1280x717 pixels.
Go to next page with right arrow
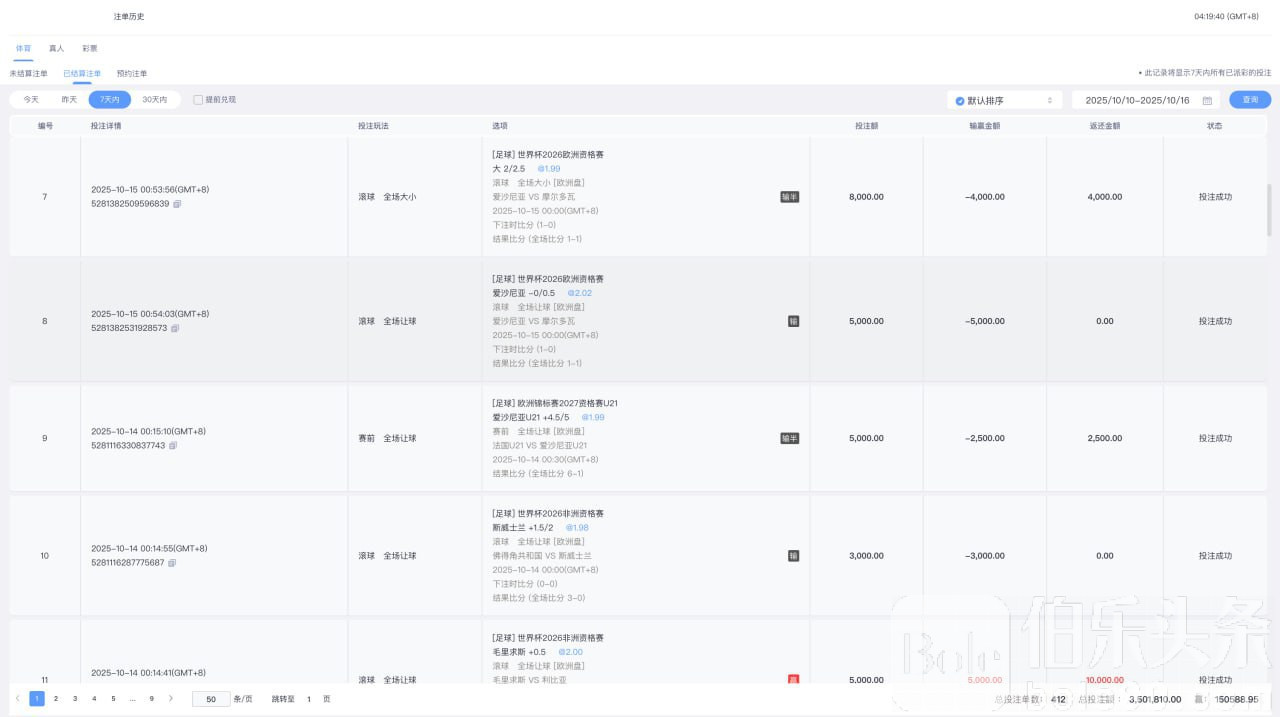pyautogui.click(x=171, y=699)
